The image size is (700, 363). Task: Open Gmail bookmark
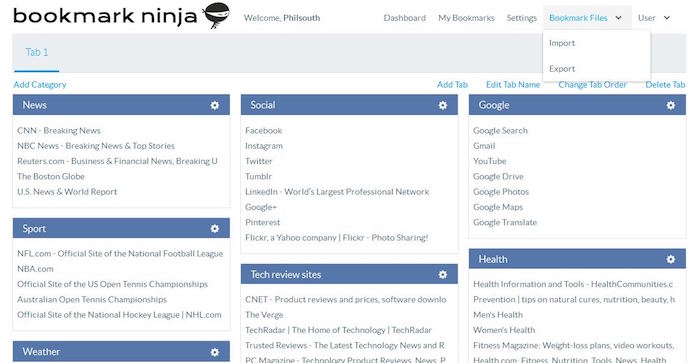coord(484,146)
